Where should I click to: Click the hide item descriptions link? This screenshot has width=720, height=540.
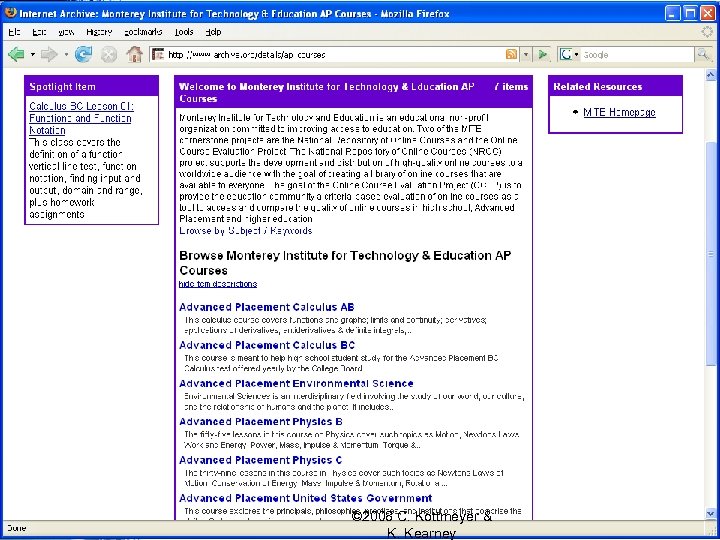tap(218, 284)
